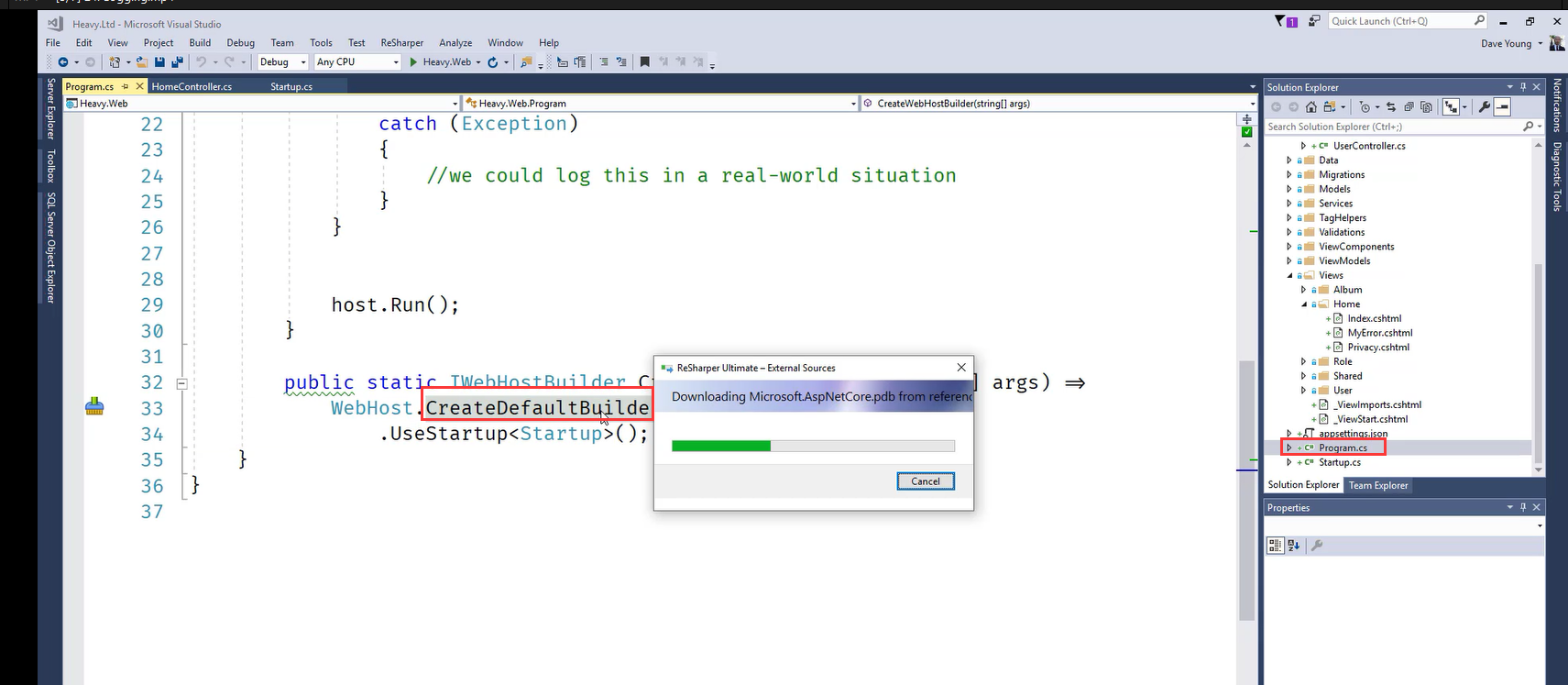This screenshot has width=1568, height=685.
Task: Click Sync with Active Document icon
Action: click(1391, 107)
